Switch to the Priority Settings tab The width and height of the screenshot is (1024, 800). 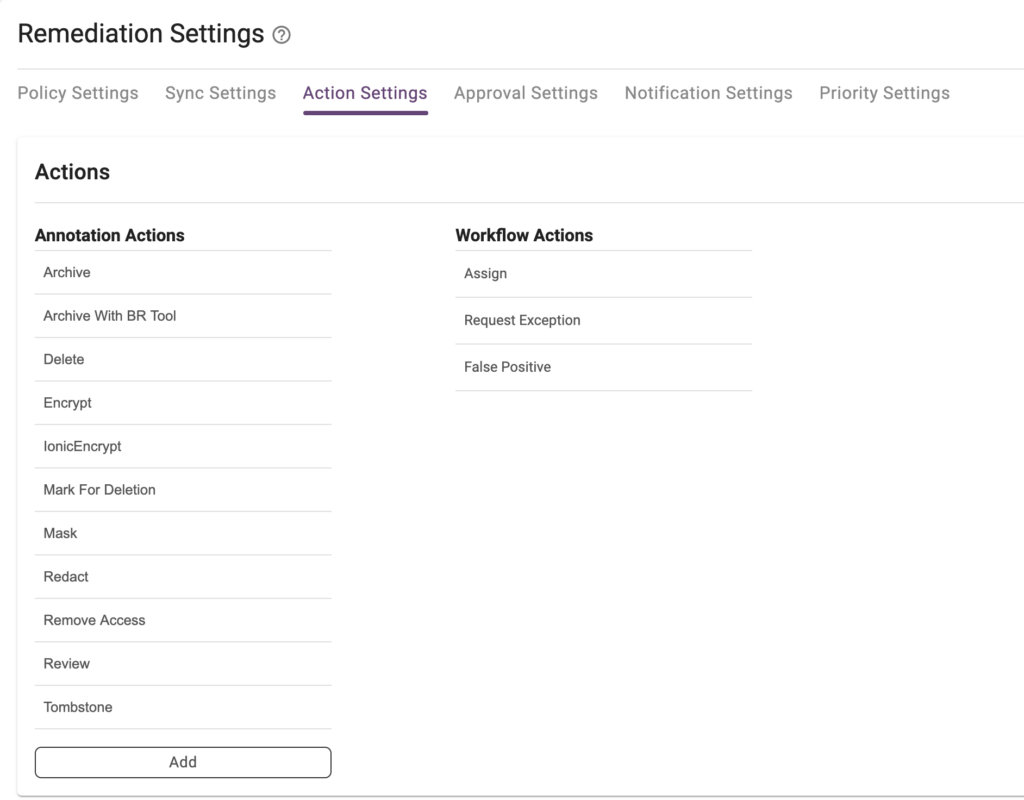(884, 93)
